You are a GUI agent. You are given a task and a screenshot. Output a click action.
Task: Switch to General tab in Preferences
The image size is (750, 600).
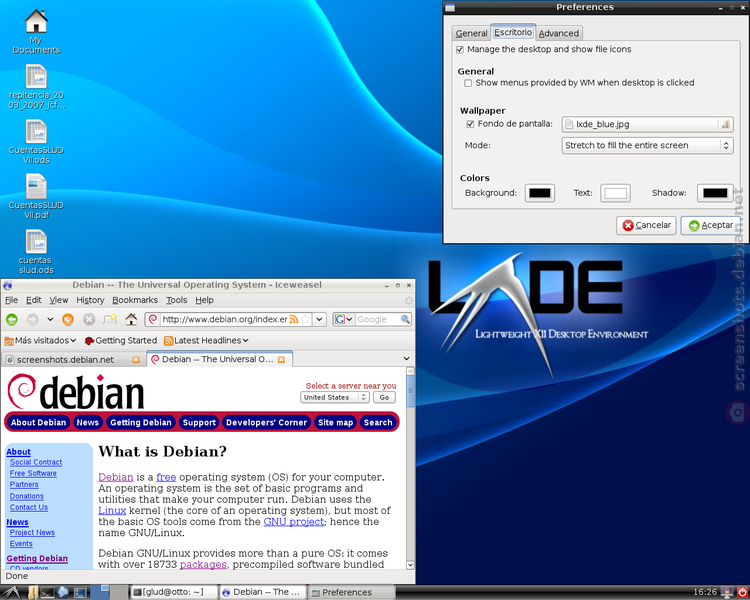pyautogui.click(x=471, y=33)
